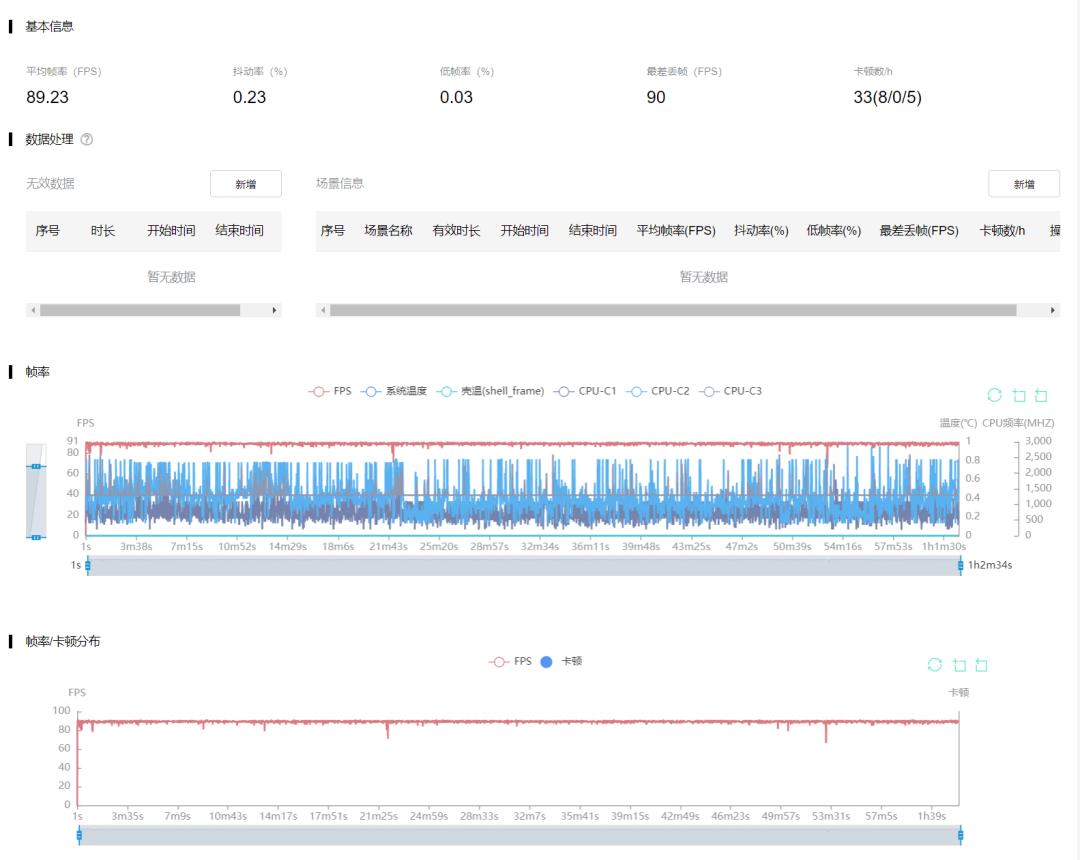This screenshot has height=860, width=1080.
Task: Activate area zoom on the 帧率/卡顿分布 chart
Action: 959,665
